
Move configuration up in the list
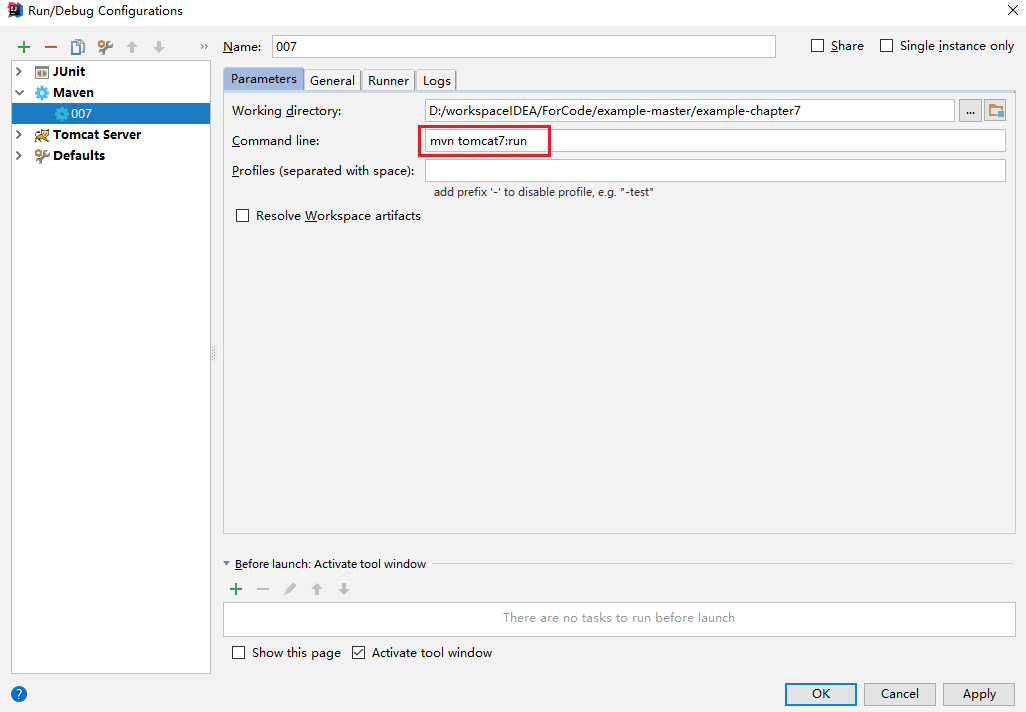131,46
